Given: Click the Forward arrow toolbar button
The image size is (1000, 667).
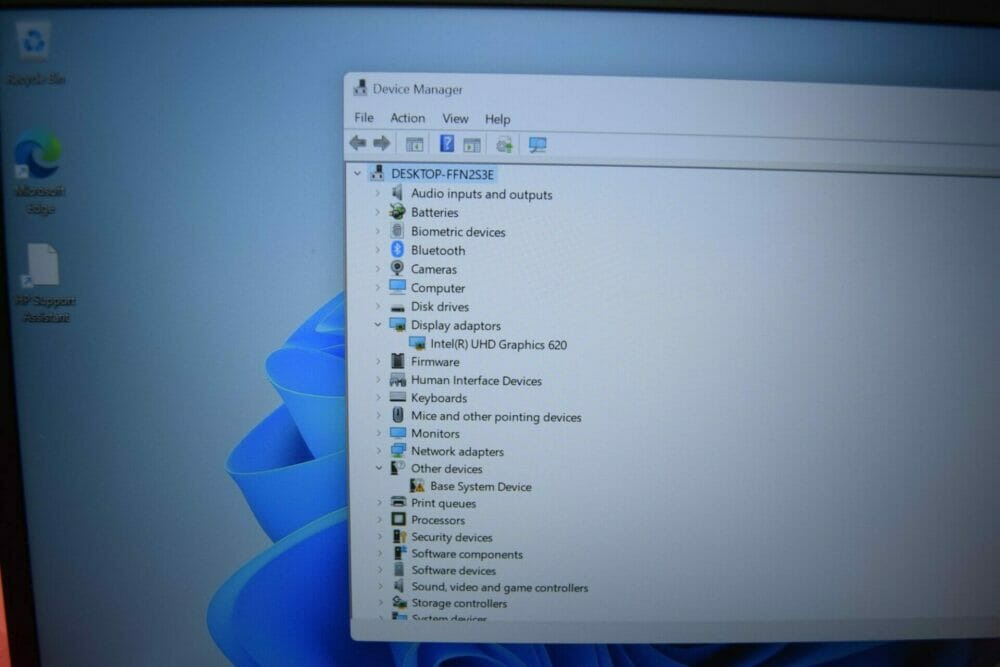Looking at the screenshot, I should (x=381, y=143).
